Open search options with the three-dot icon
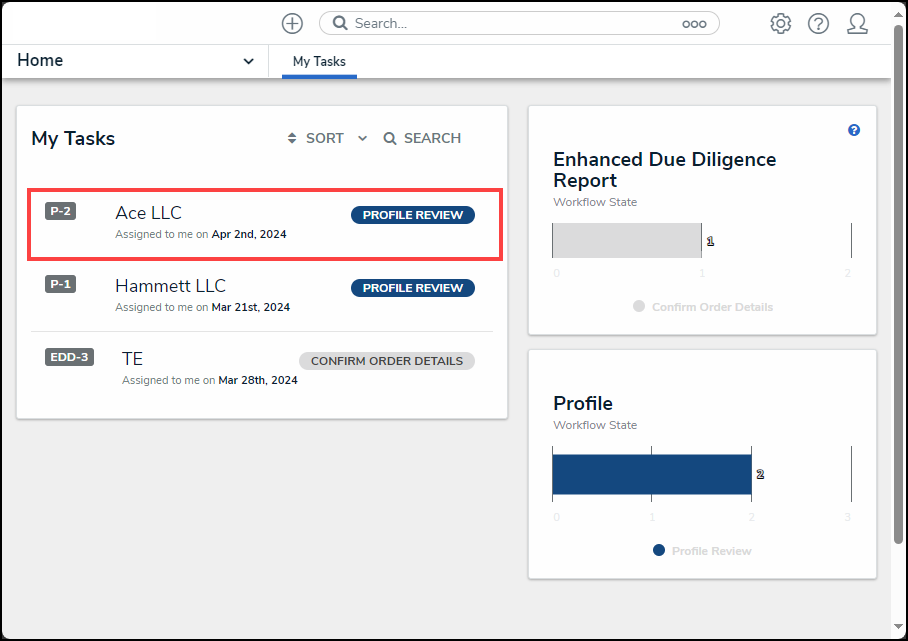The image size is (908, 641). (x=695, y=22)
